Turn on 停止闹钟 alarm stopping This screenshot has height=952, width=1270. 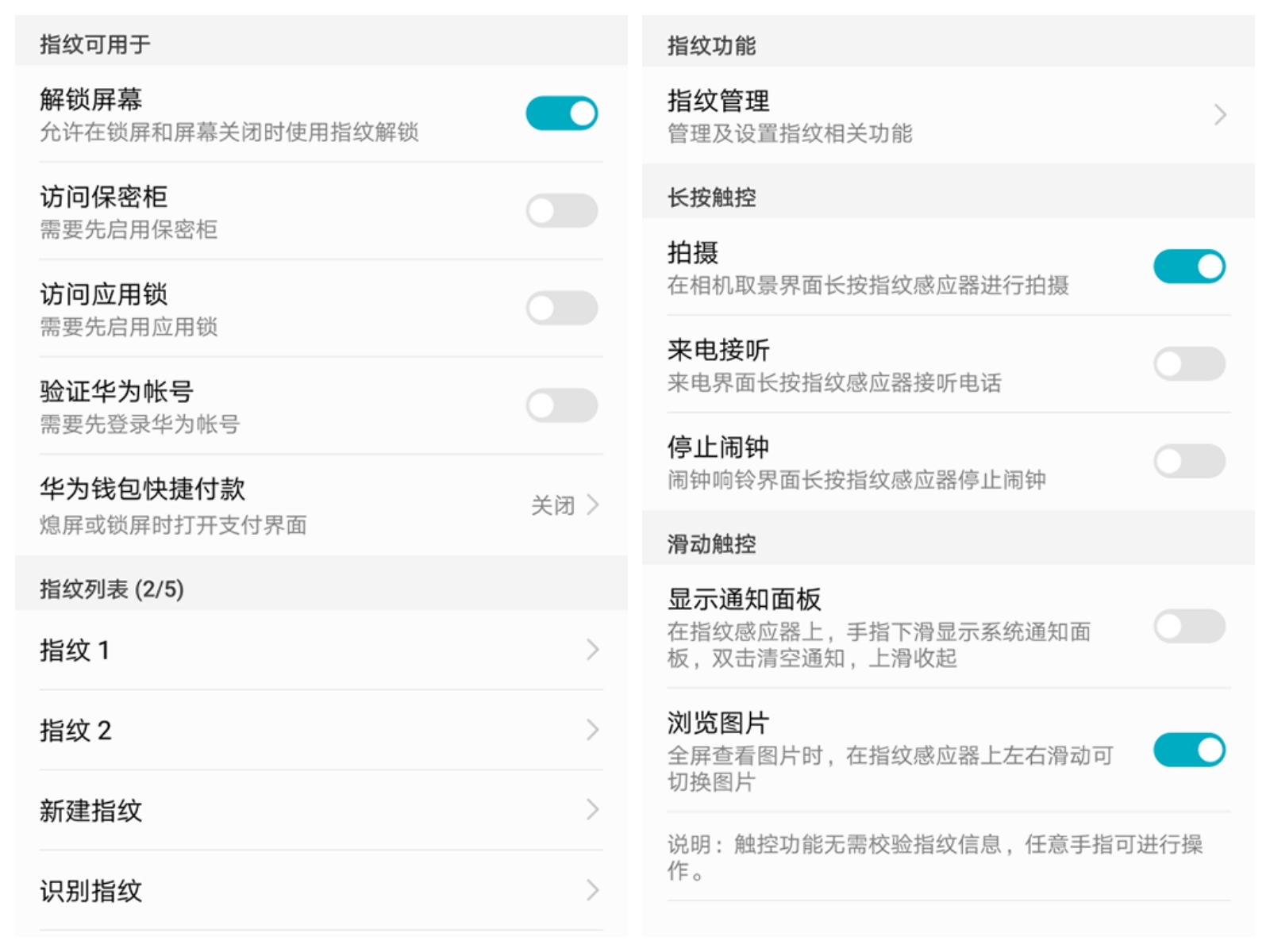click(1190, 460)
